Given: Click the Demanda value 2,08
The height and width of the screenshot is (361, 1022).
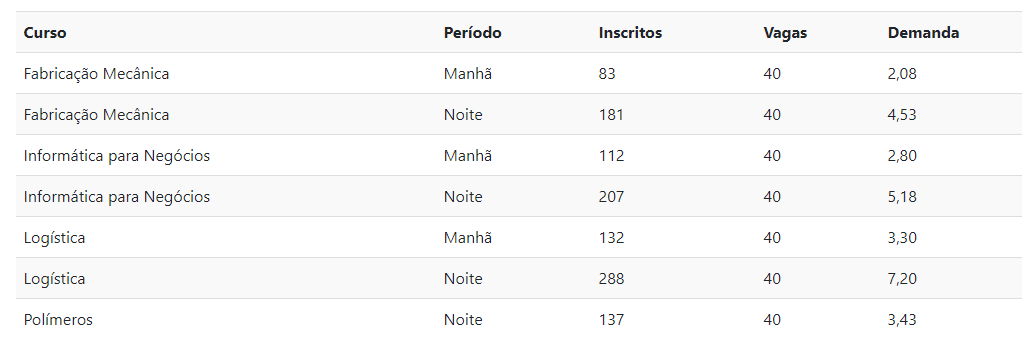Looking at the screenshot, I should (x=902, y=74).
